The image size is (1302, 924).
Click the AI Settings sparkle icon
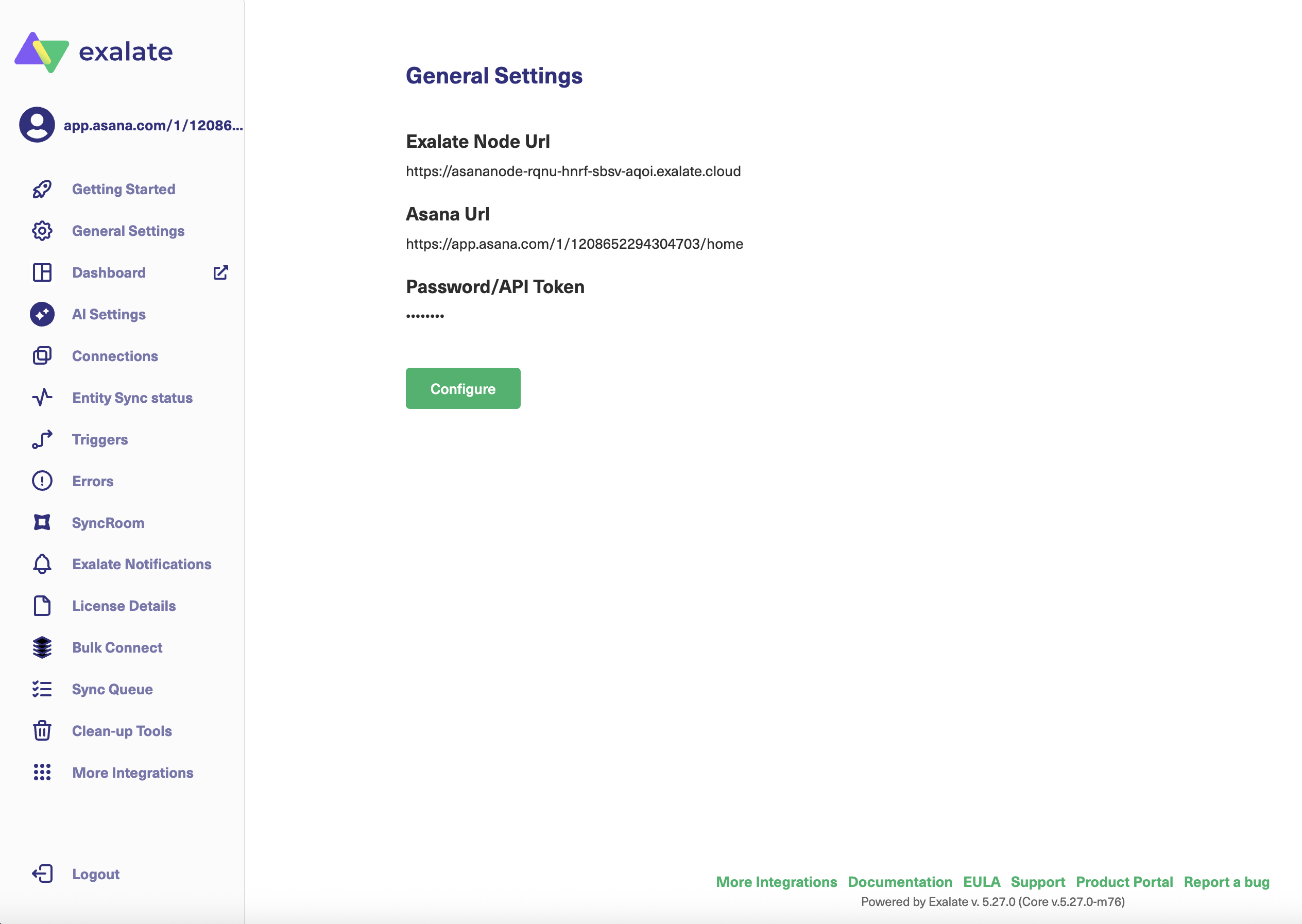pyautogui.click(x=42, y=315)
